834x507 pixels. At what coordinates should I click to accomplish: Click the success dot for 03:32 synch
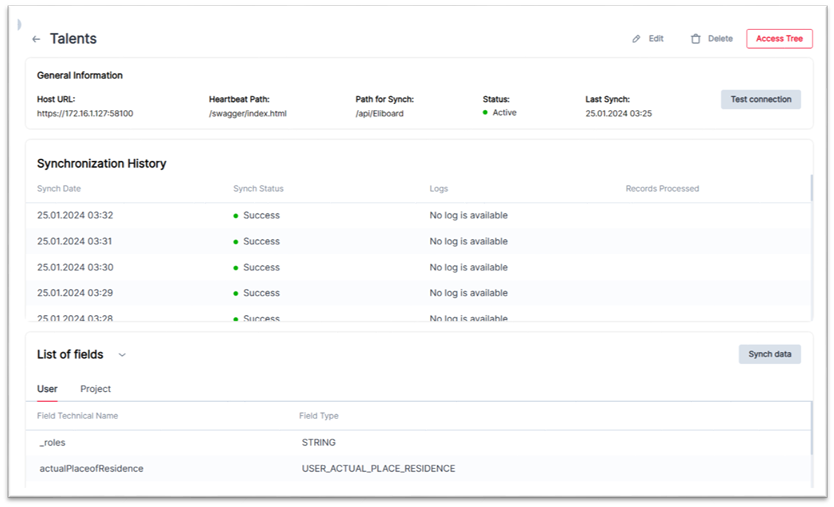pos(236,215)
